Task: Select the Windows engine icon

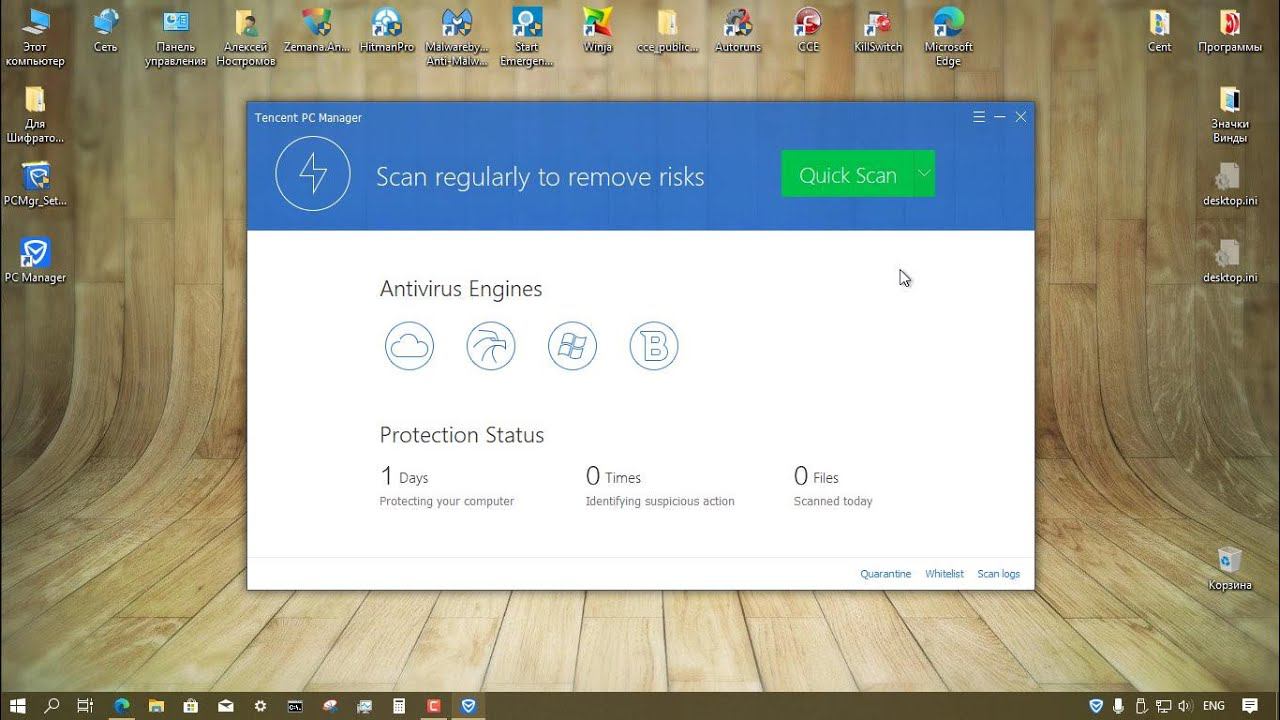Action: click(x=572, y=346)
